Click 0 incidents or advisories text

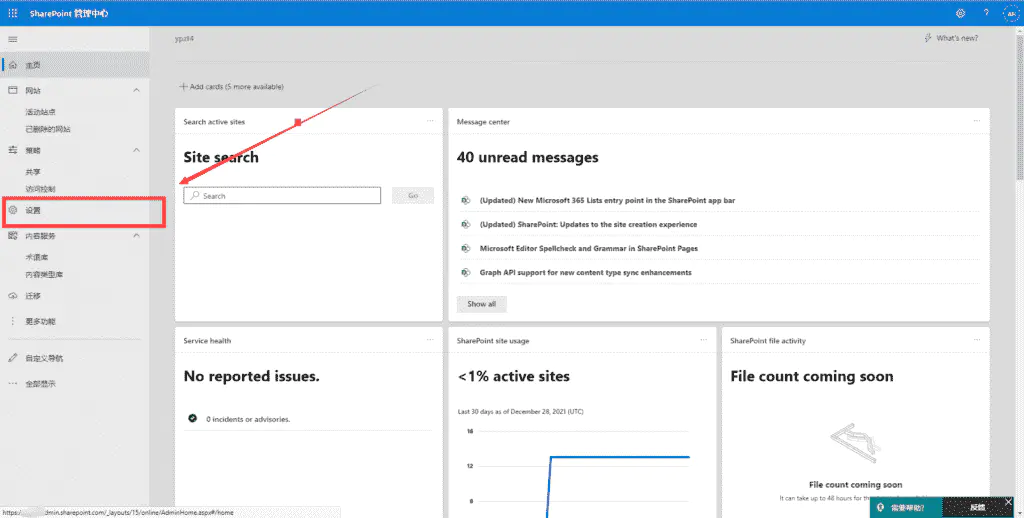click(248, 419)
